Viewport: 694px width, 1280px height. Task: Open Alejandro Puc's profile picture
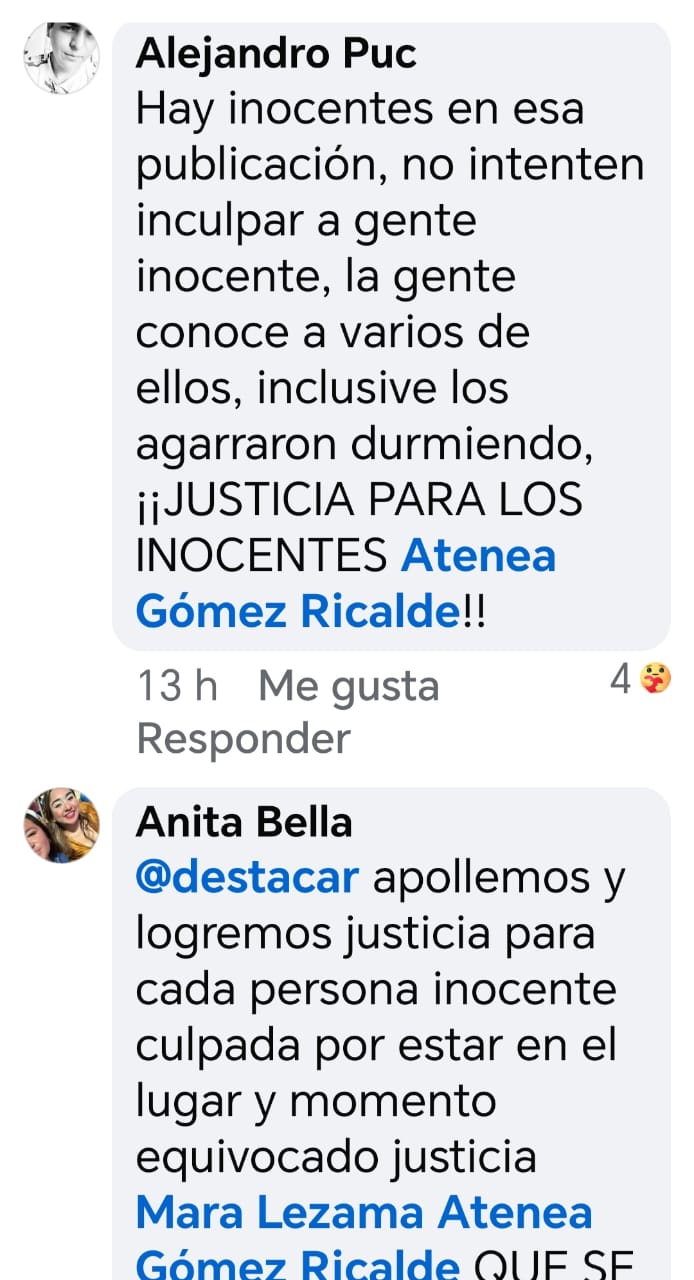tap(62, 58)
